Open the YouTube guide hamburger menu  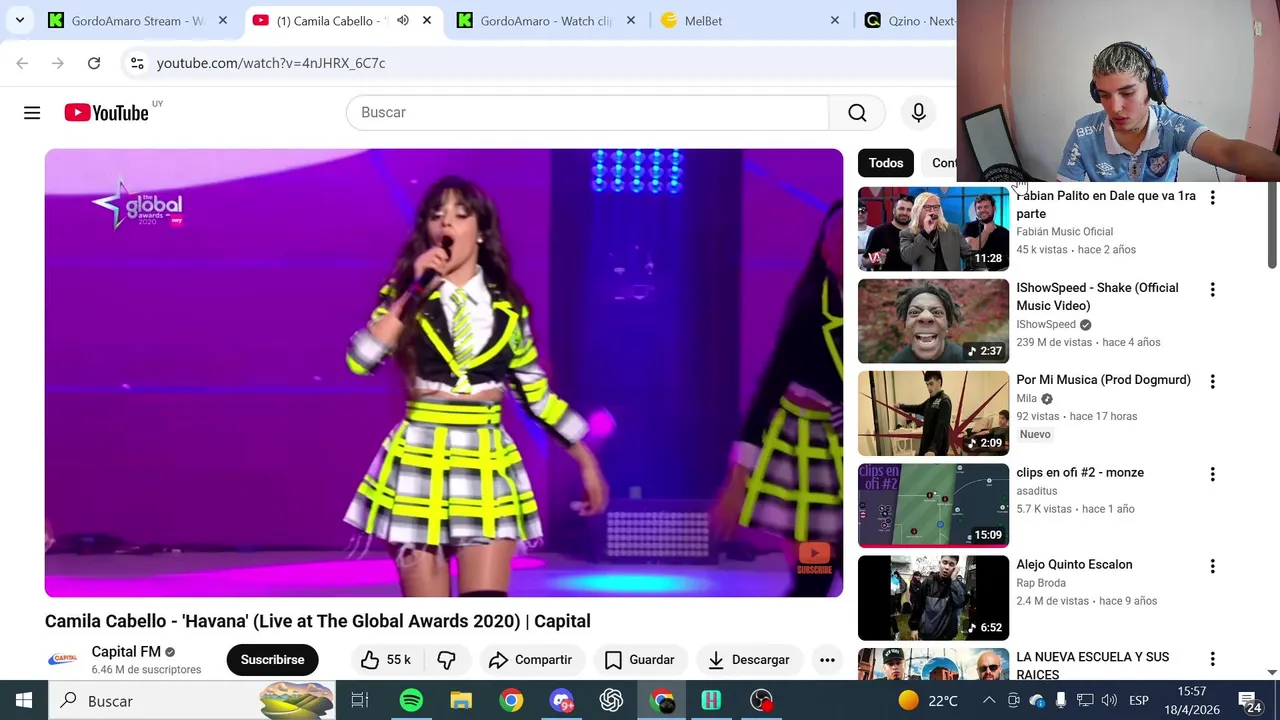(x=32, y=113)
